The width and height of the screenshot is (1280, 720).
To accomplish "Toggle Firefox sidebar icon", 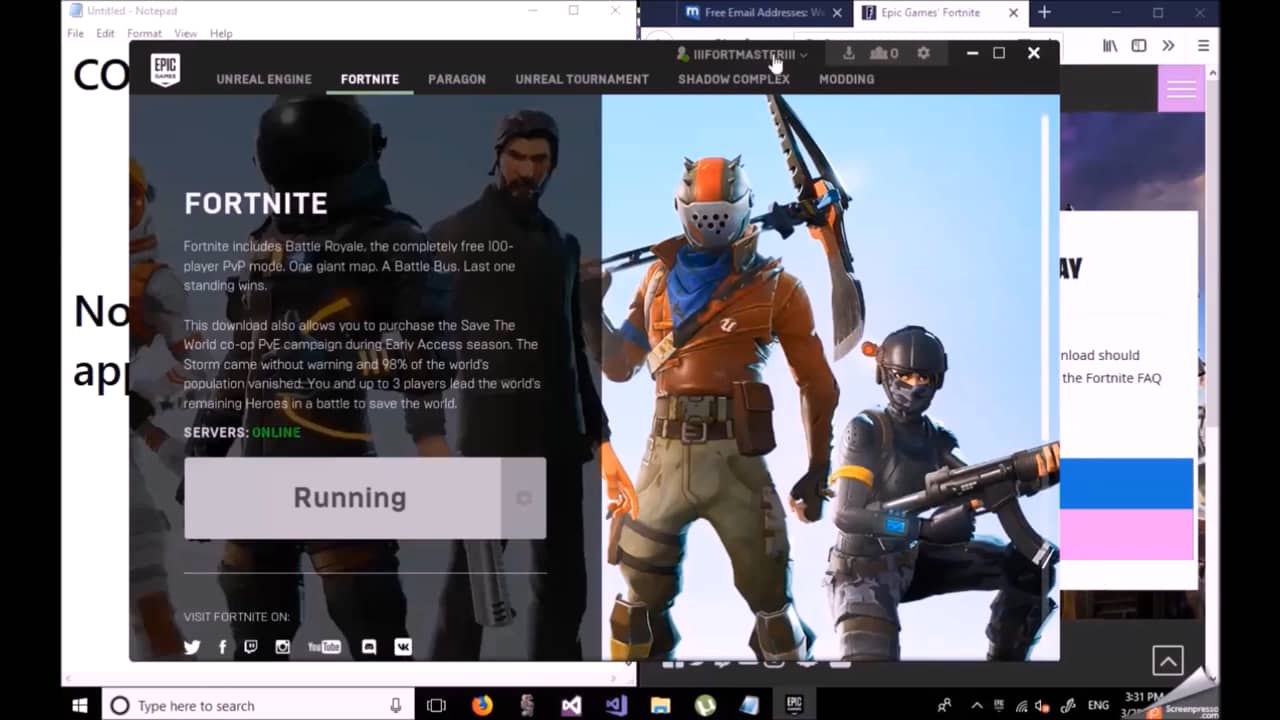I will (x=1139, y=45).
